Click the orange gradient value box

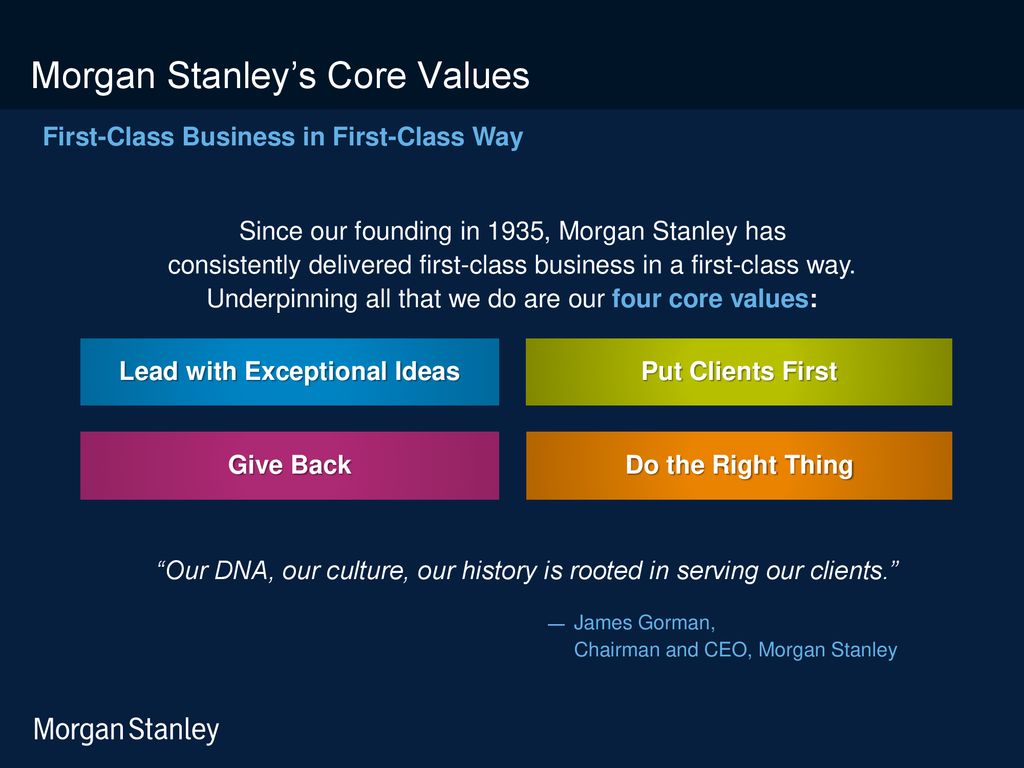tap(739, 465)
